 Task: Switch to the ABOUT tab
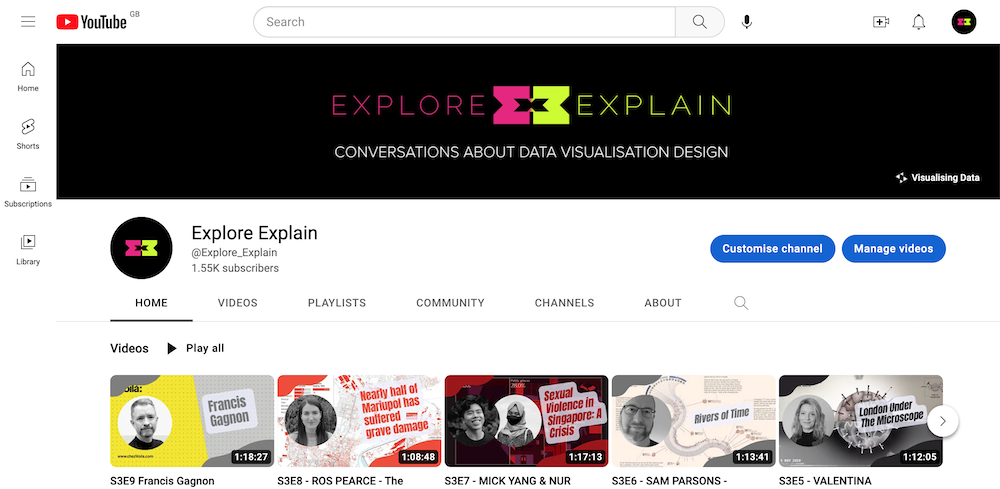pyautogui.click(x=663, y=303)
